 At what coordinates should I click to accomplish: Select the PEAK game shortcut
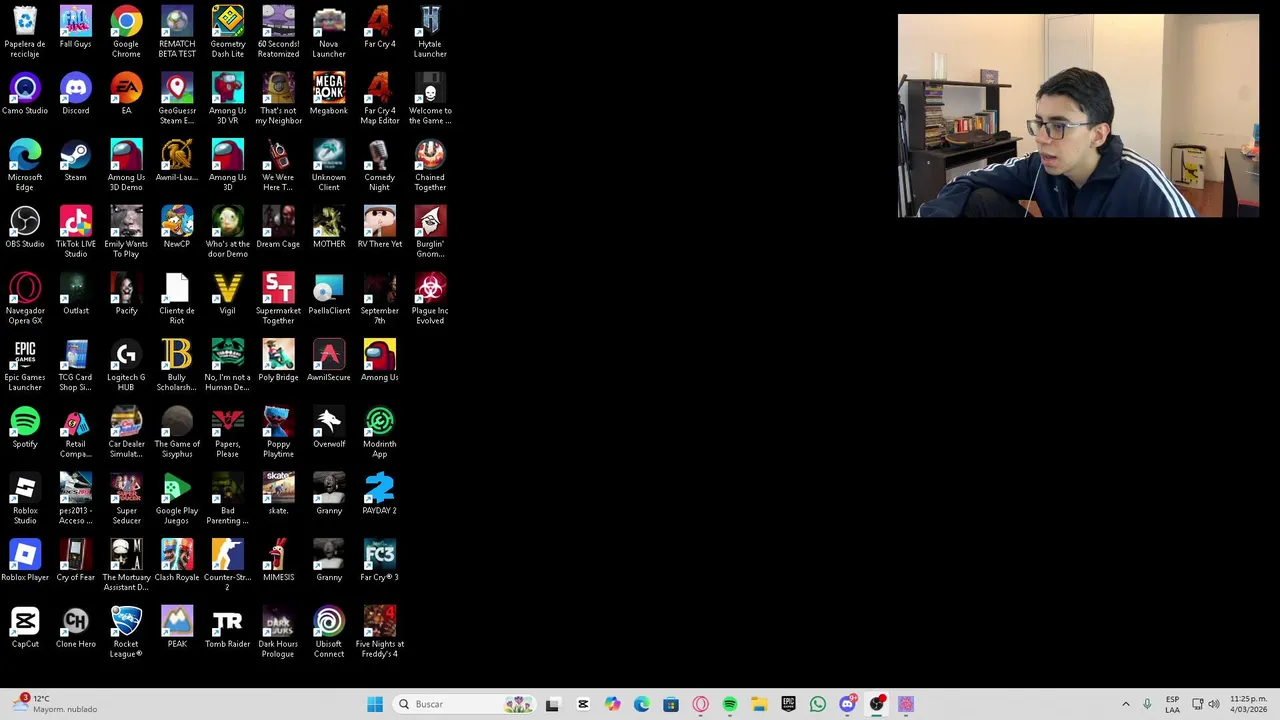point(177,627)
